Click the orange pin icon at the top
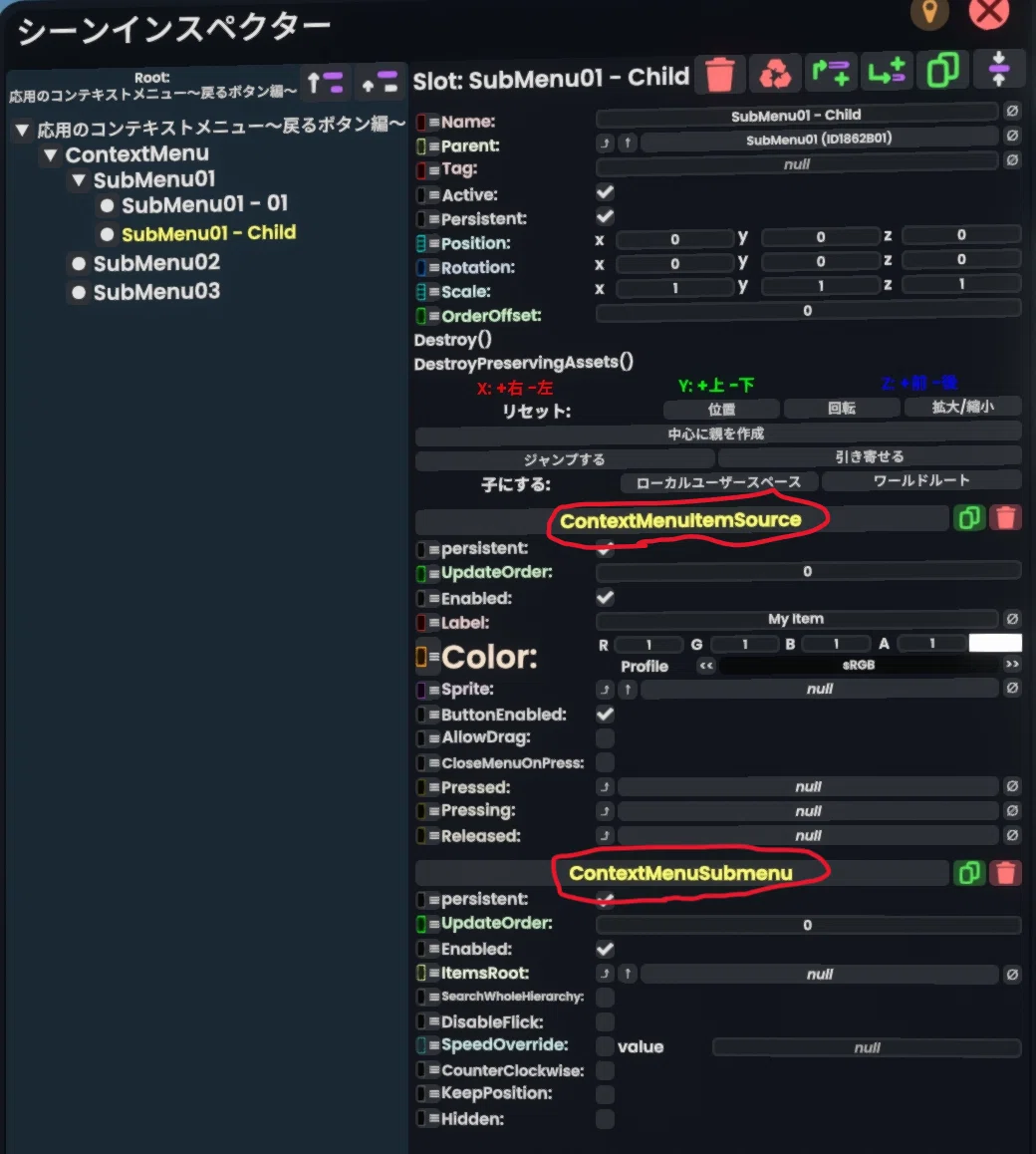 coord(929,13)
